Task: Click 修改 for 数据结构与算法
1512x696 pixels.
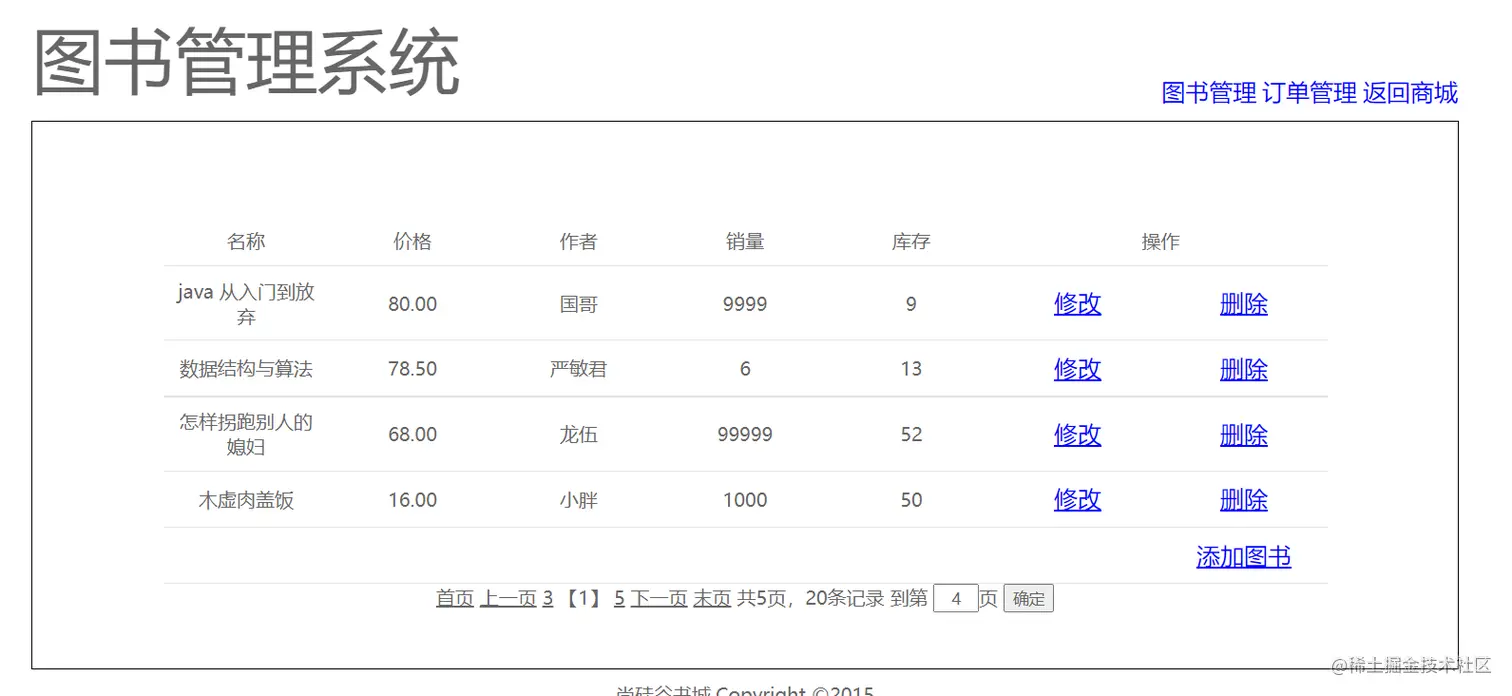Action: tap(1077, 369)
